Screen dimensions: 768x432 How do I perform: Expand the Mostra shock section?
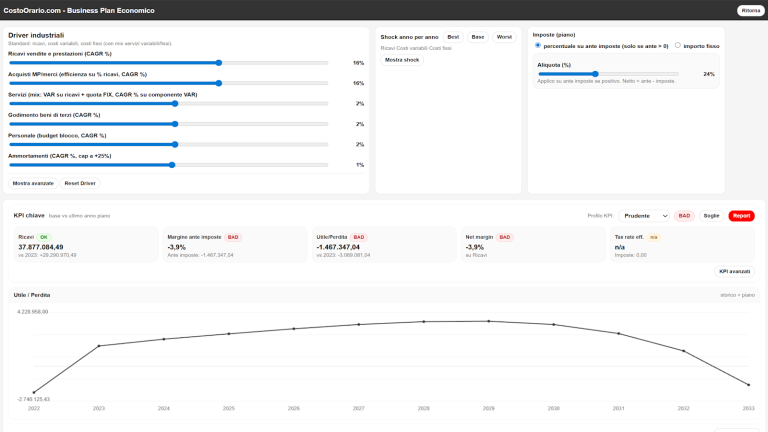pos(403,60)
